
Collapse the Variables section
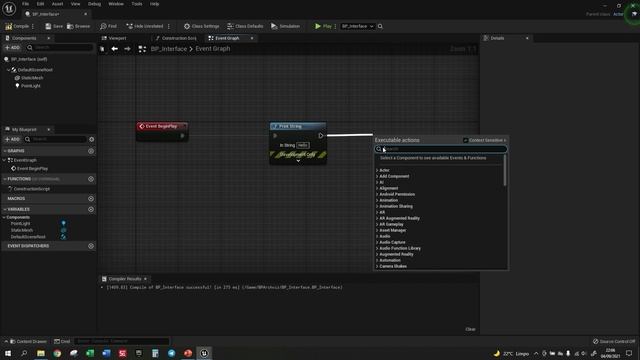5,209
